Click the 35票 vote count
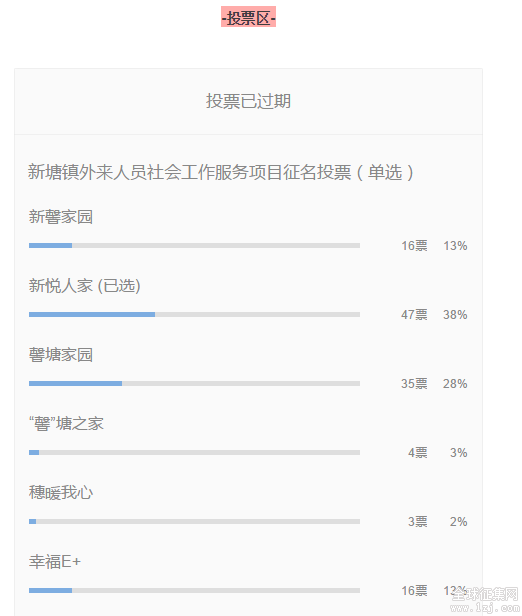 [x=414, y=384]
